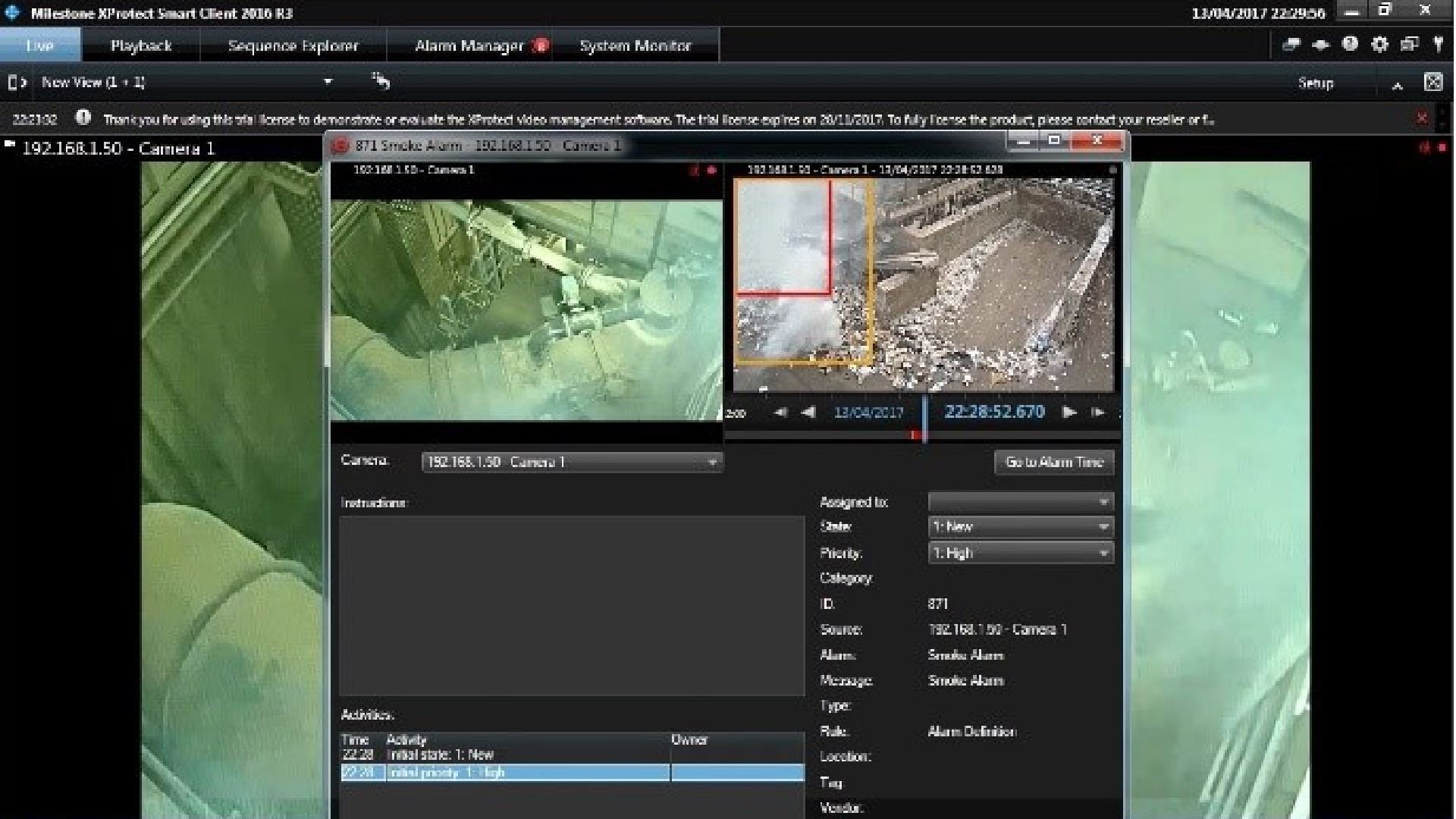Click the Owner column header

click(x=689, y=739)
